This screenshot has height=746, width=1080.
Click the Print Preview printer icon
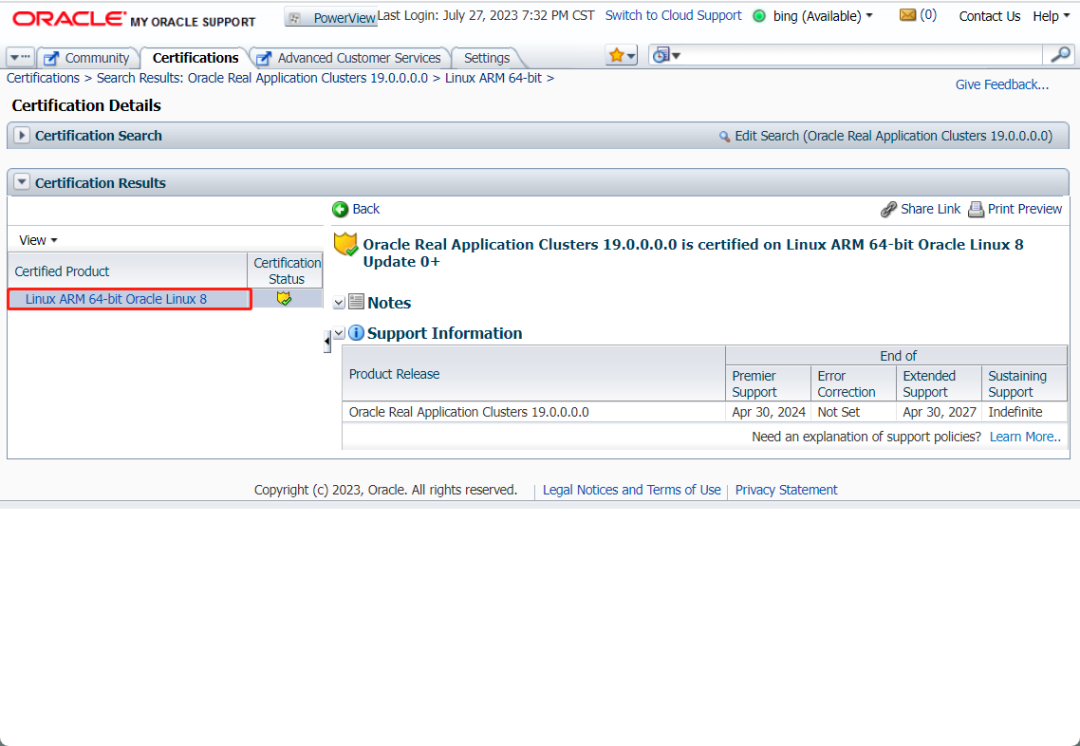click(x=976, y=209)
